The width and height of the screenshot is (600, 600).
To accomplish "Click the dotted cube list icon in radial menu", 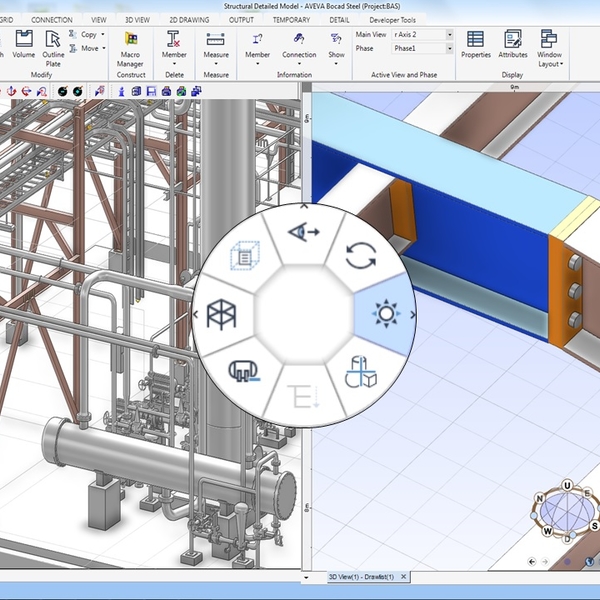I will (x=245, y=256).
